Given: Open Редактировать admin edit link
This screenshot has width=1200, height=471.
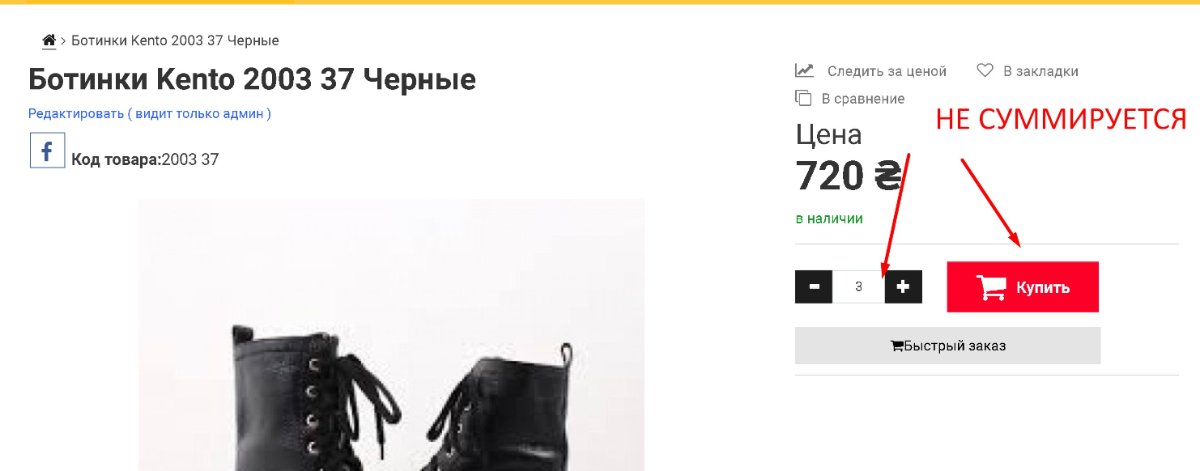Looking at the screenshot, I should click(149, 114).
